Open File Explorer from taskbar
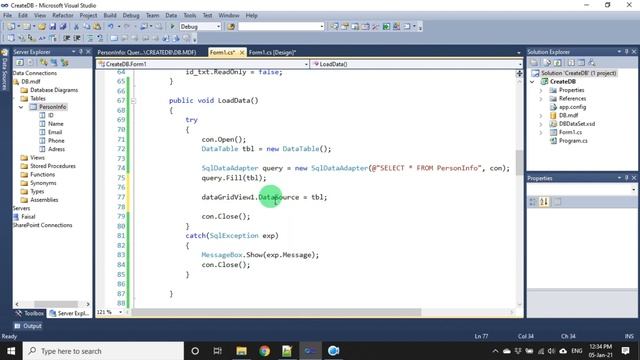 [x=242, y=351]
